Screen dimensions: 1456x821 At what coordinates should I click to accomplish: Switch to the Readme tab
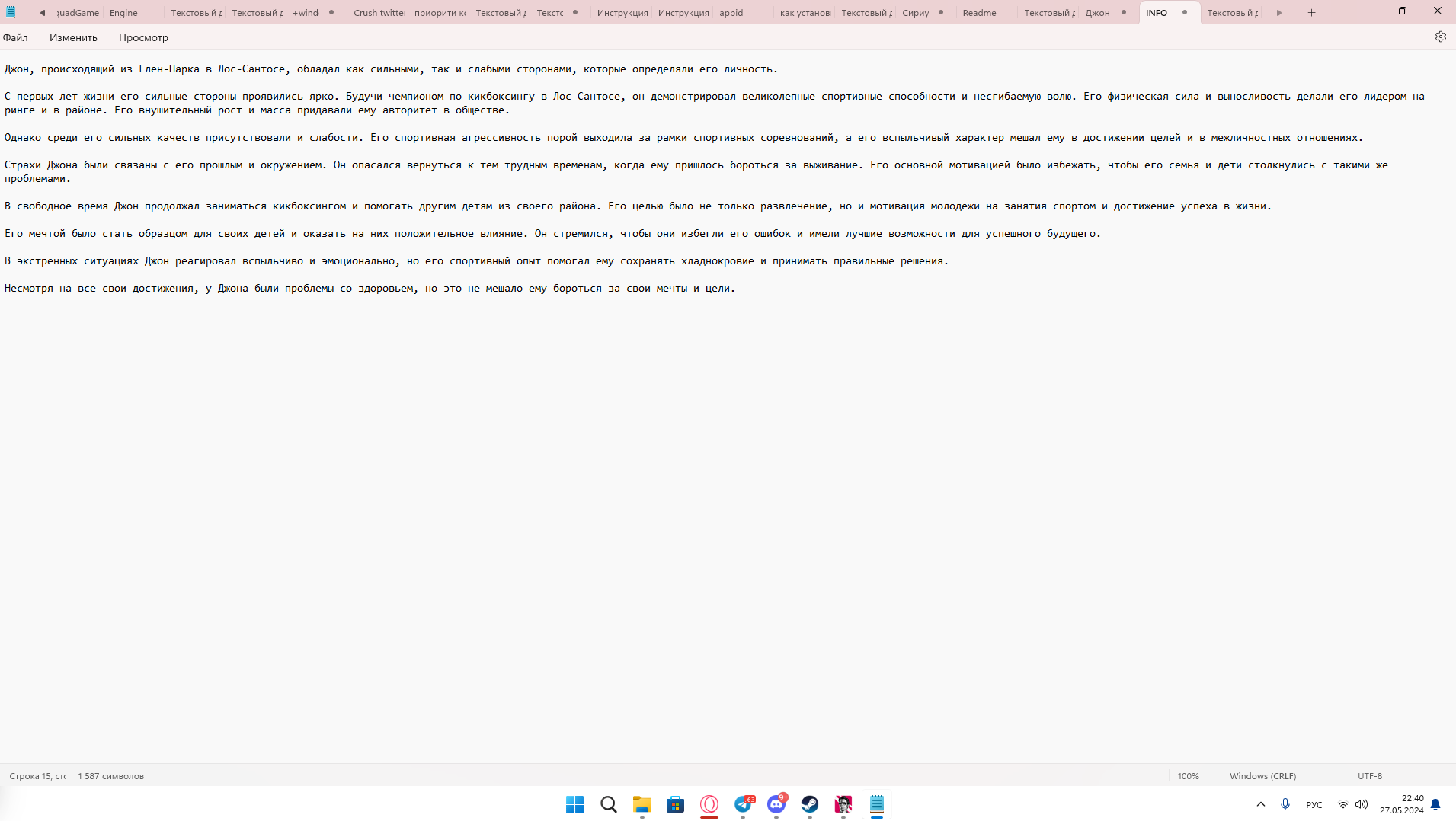[x=979, y=13]
